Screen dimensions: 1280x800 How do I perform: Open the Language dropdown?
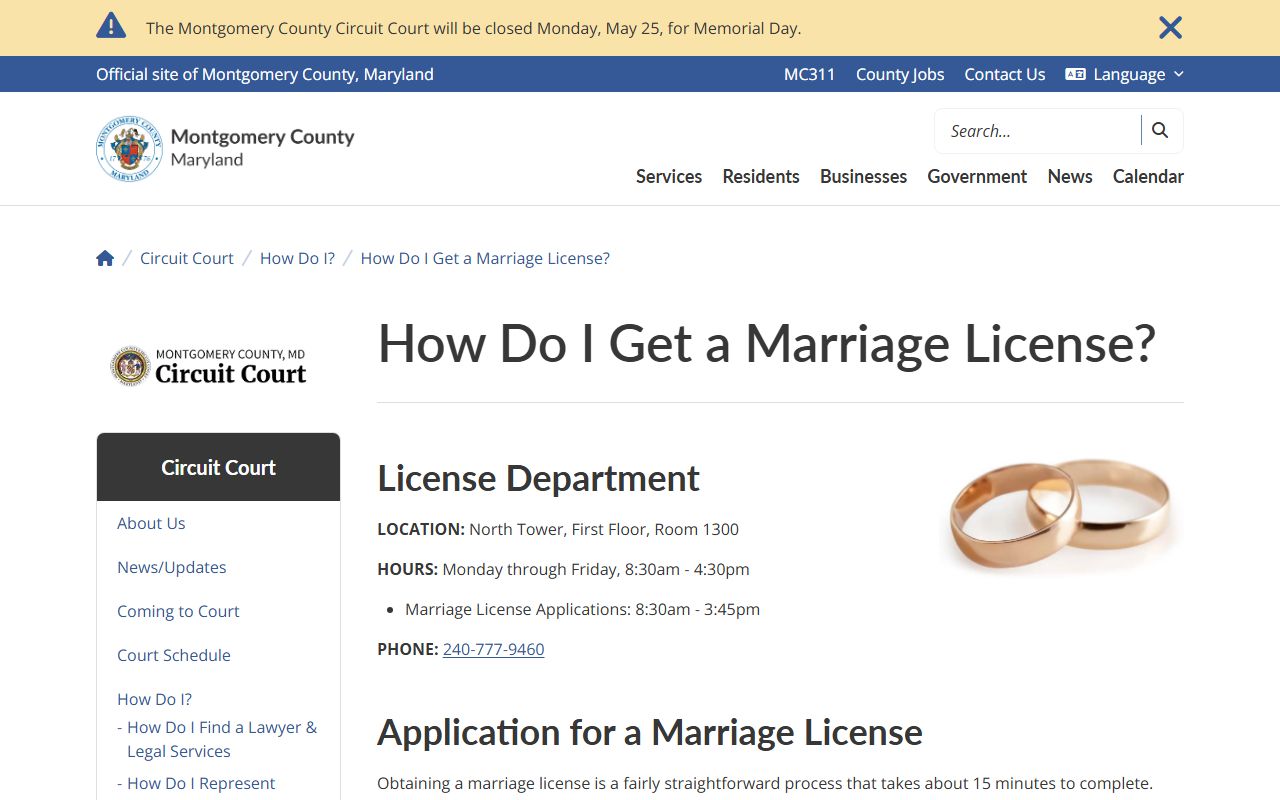pos(1125,74)
